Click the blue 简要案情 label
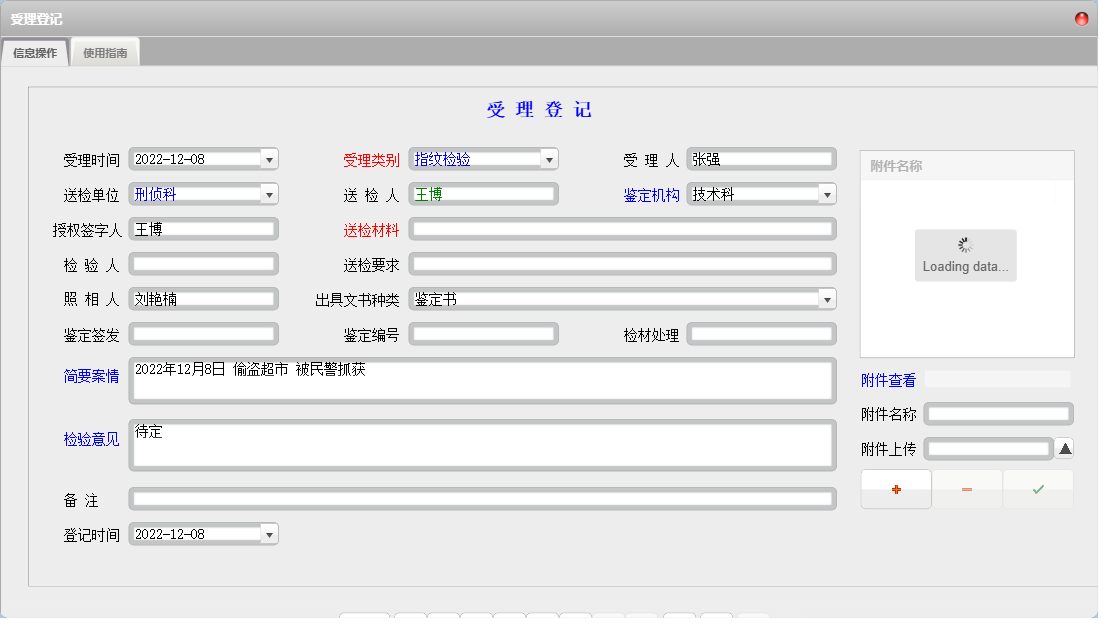 [x=90, y=376]
